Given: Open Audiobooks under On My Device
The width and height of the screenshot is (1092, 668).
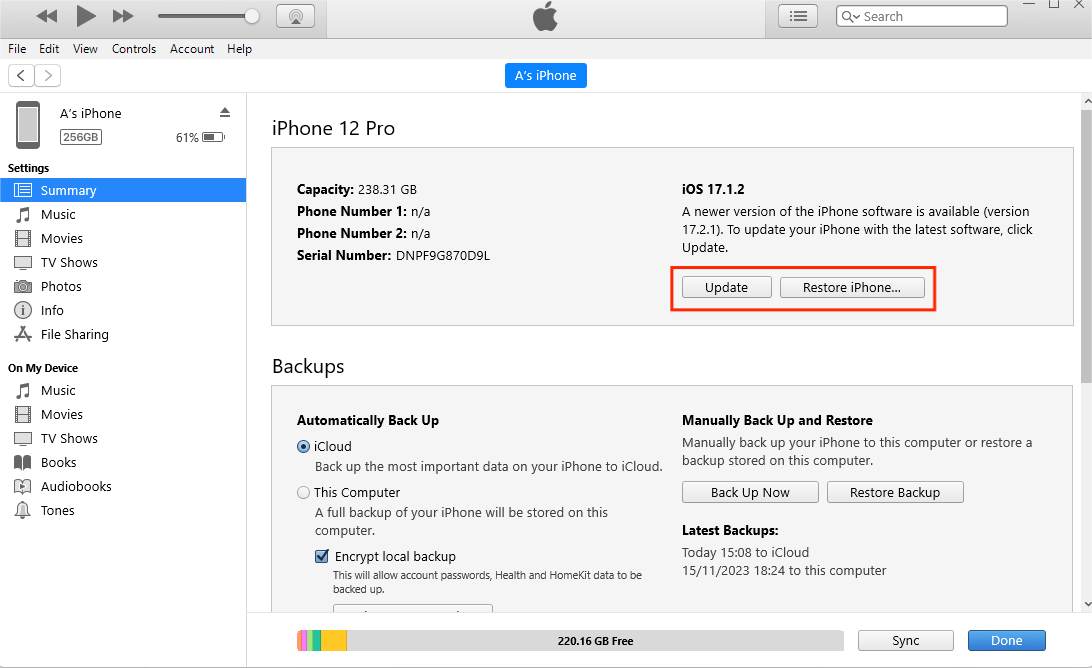Looking at the screenshot, I should point(123,486).
